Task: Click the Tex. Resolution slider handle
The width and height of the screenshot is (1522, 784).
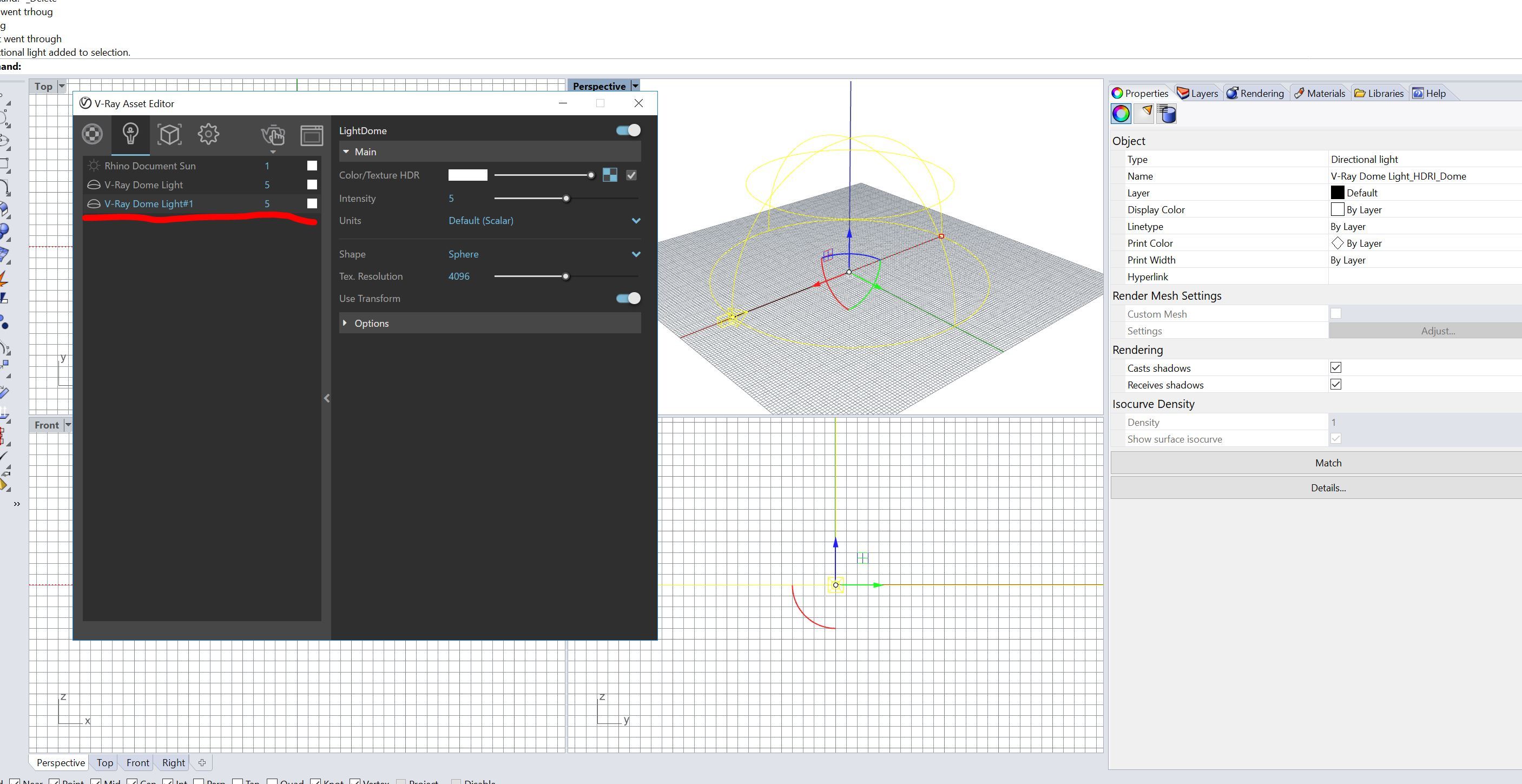Action: point(565,276)
